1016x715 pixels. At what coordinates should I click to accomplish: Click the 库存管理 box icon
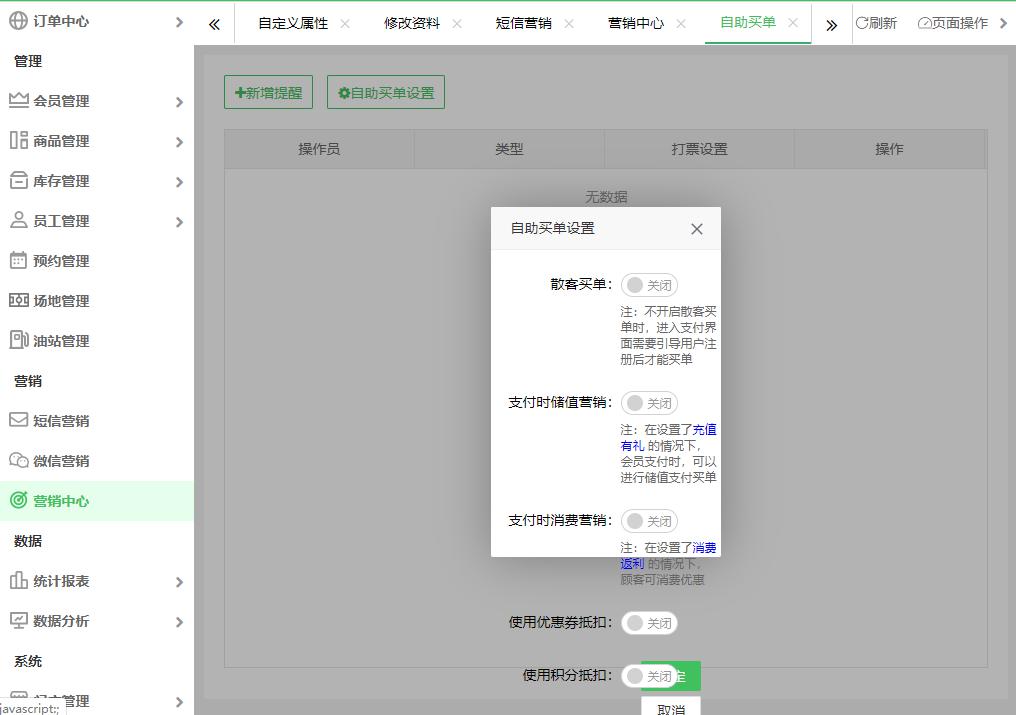18,180
